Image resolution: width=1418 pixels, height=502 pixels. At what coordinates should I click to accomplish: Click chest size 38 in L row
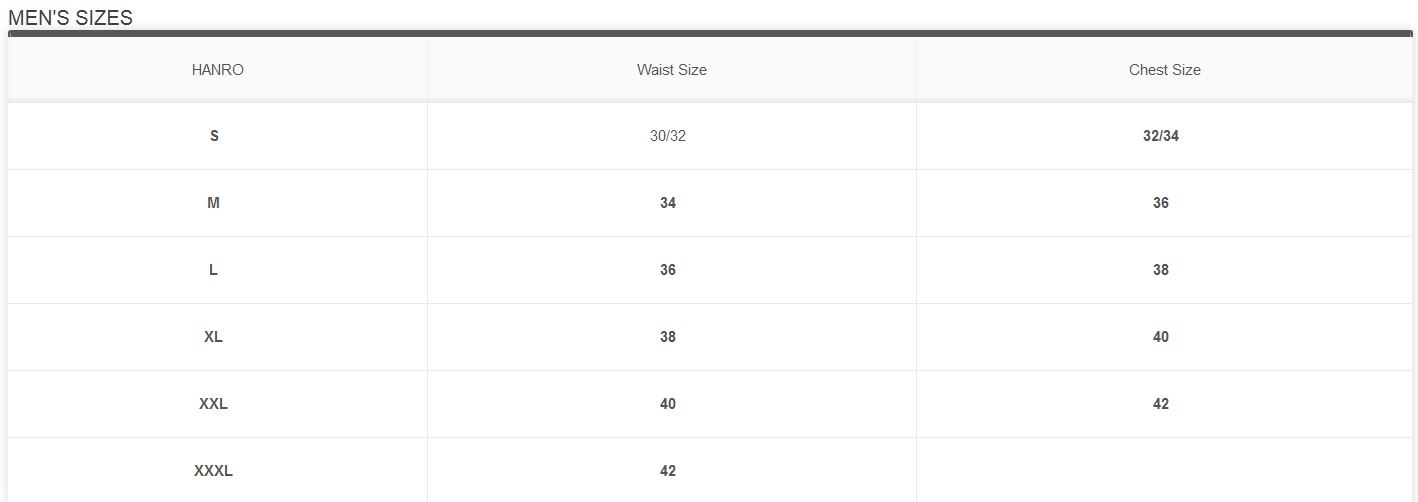[1160, 270]
